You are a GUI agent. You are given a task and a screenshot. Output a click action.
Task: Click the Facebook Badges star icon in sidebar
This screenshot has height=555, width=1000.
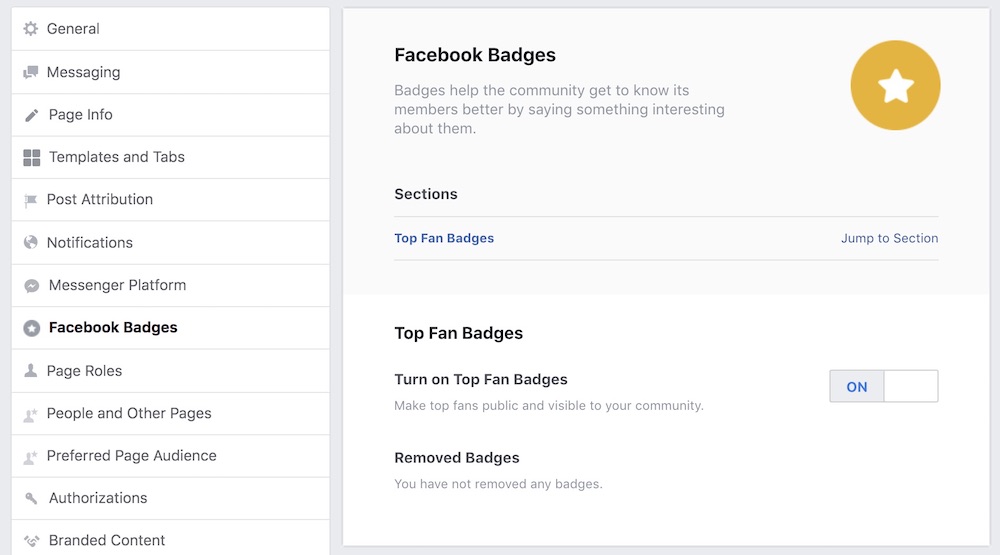pyautogui.click(x=32, y=328)
